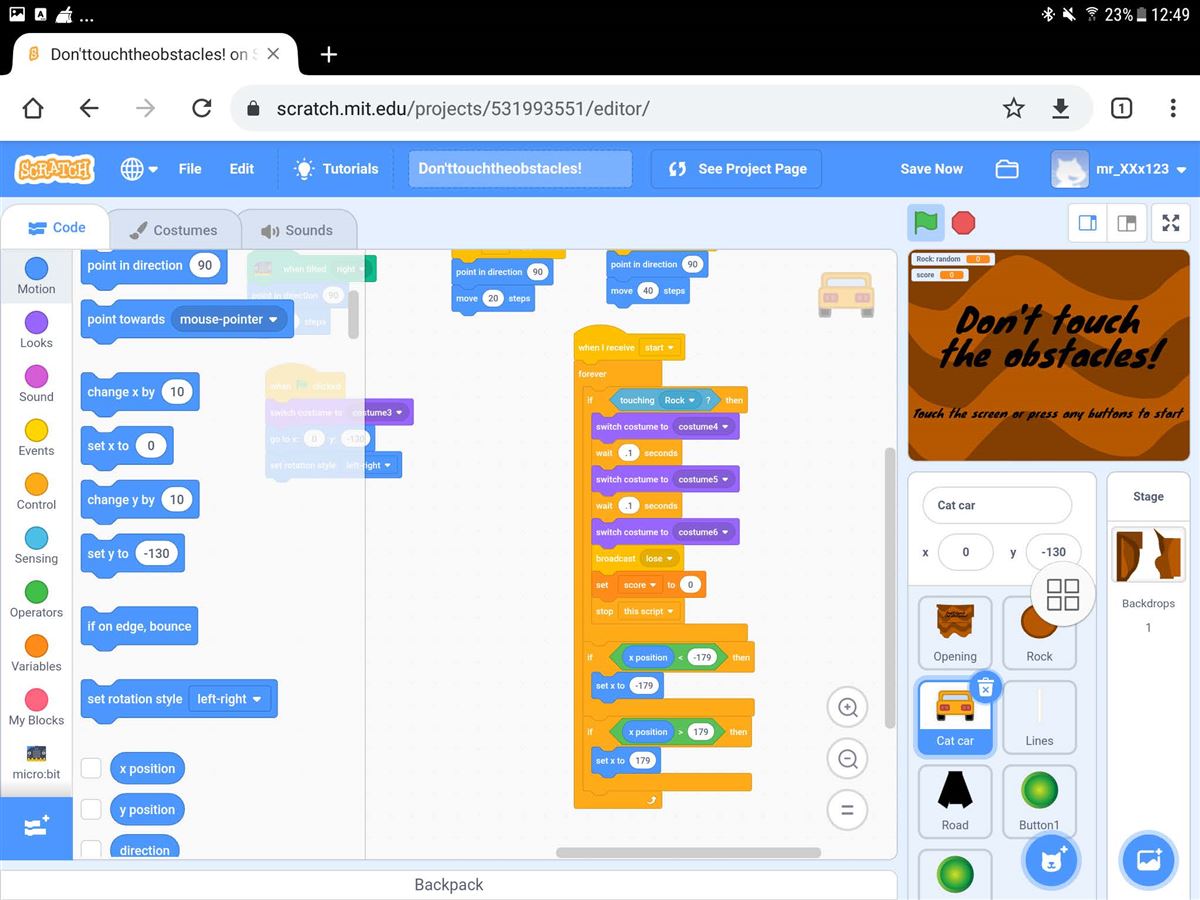
Task: Tick the y position checkbox
Action: (x=91, y=809)
